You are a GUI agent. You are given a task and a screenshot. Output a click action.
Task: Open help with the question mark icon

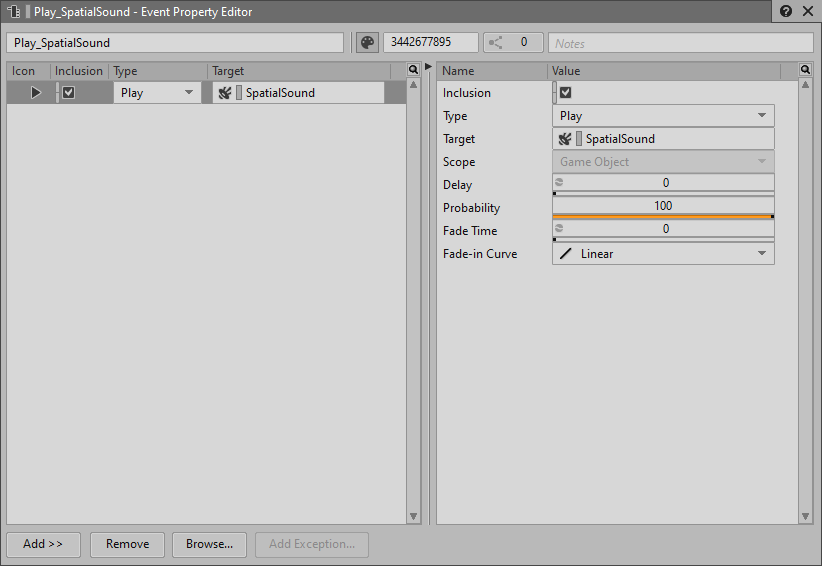click(786, 12)
